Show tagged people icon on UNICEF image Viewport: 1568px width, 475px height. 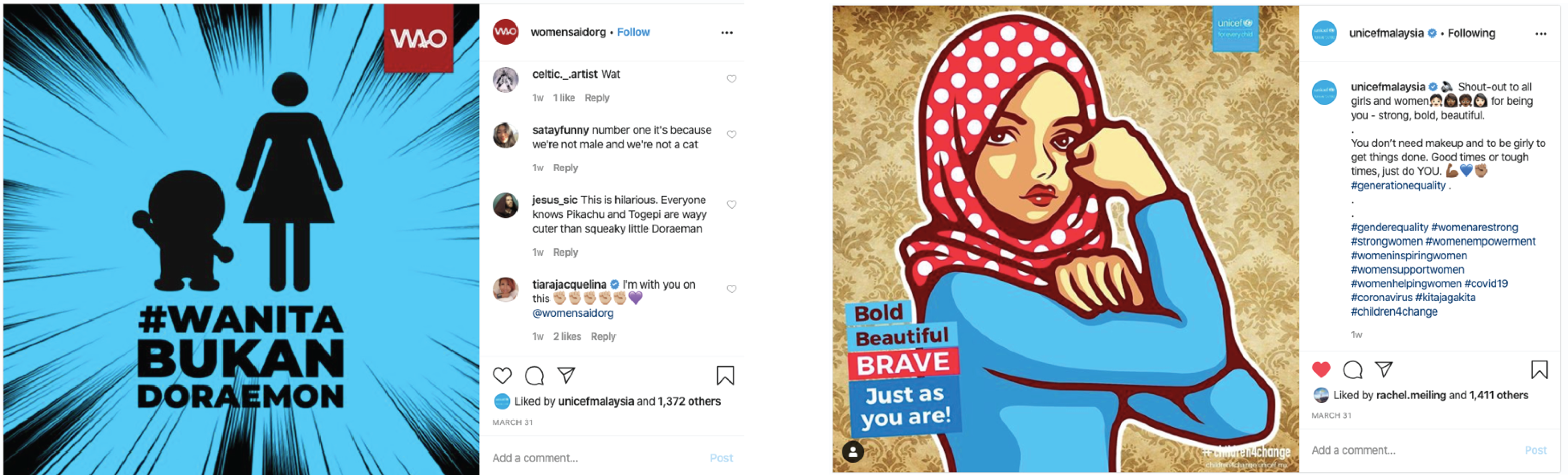click(853, 452)
